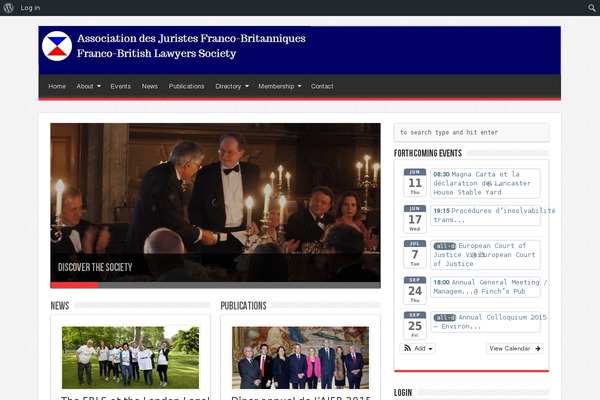Open the Publications formal group photo
Viewport: 600px width, 400px height.
pos(300,358)
